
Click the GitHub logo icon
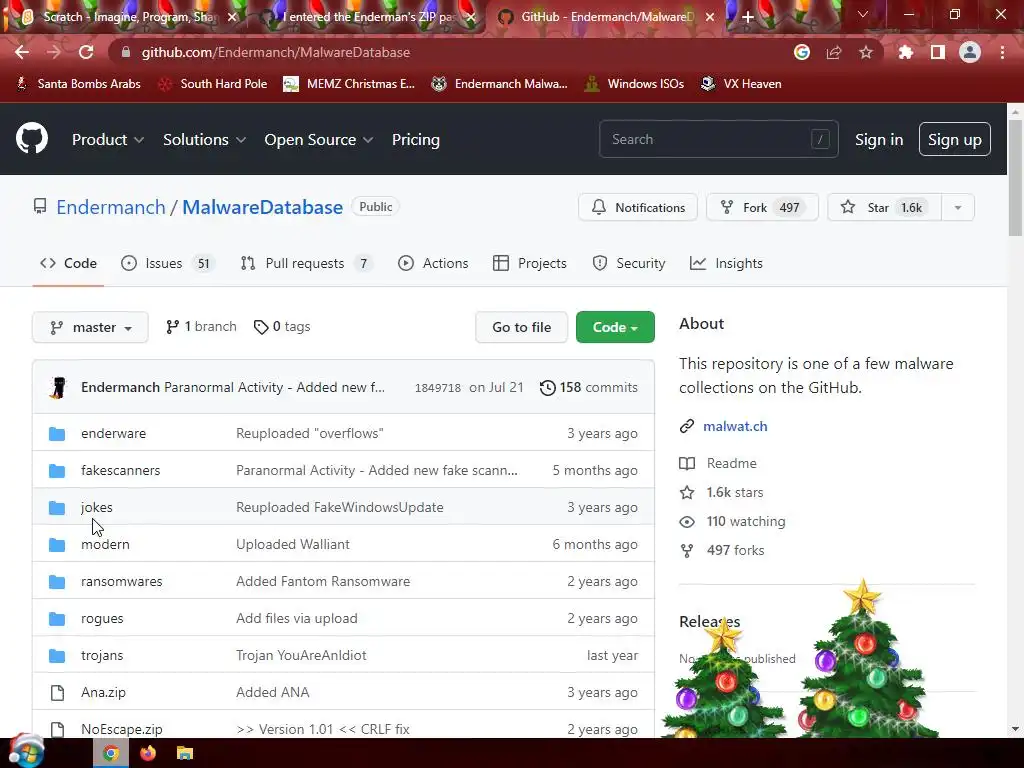click(31, 138)
